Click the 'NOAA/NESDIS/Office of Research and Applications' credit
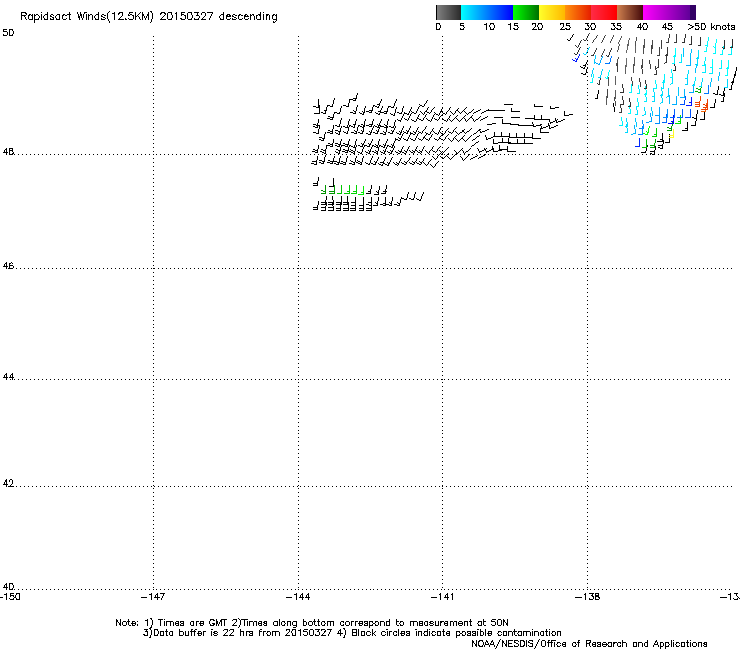Image resolution: width=740 pixels, height=650 pixels. coord(589,644)
